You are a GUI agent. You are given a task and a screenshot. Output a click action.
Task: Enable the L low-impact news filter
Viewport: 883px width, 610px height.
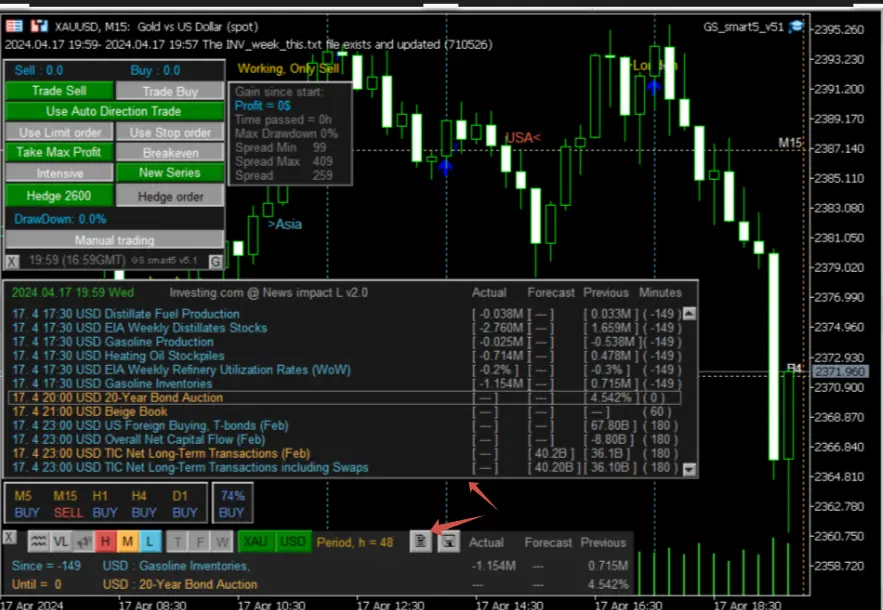[148, 541]
